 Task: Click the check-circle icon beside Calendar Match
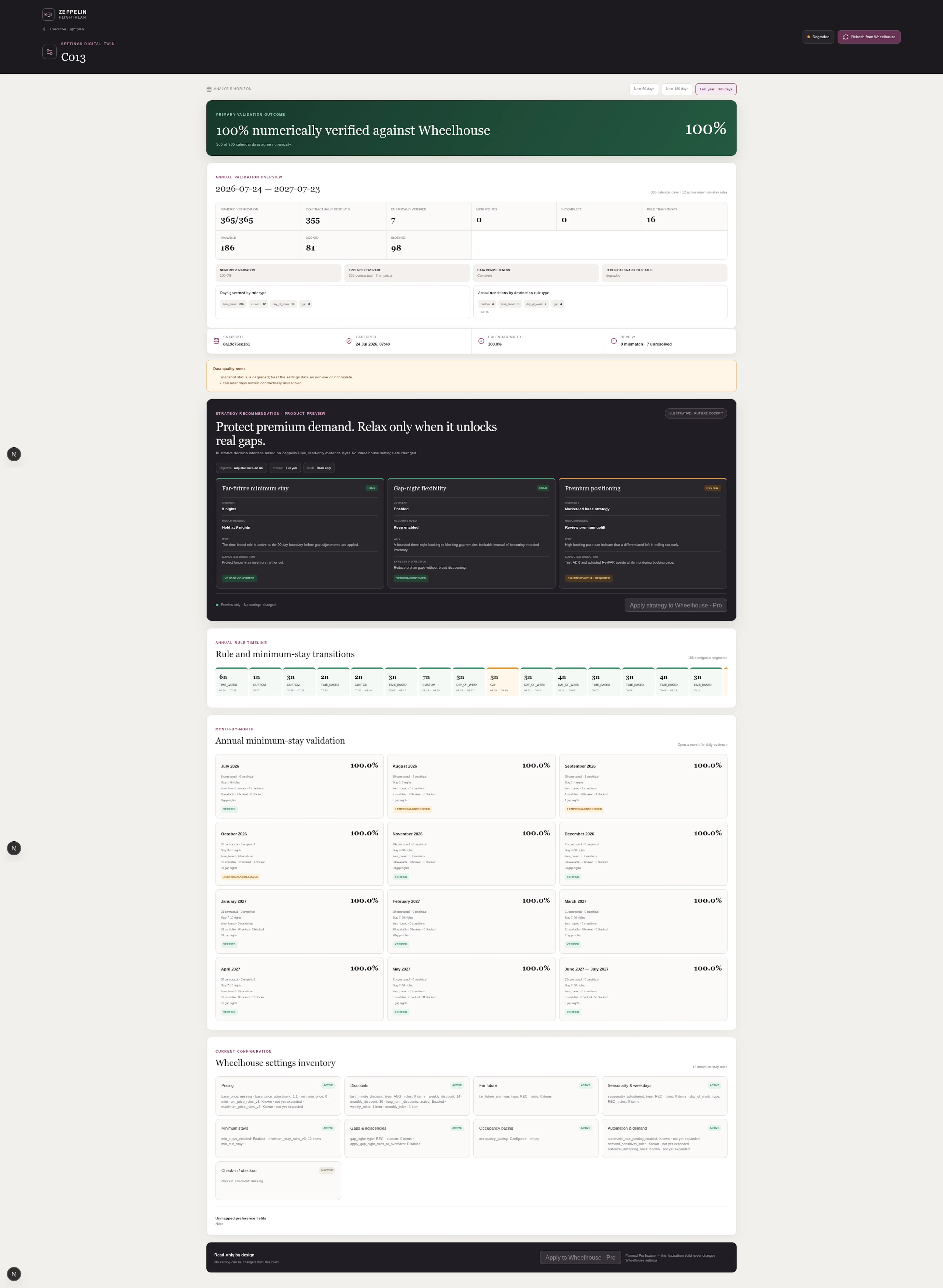(481, 341)
